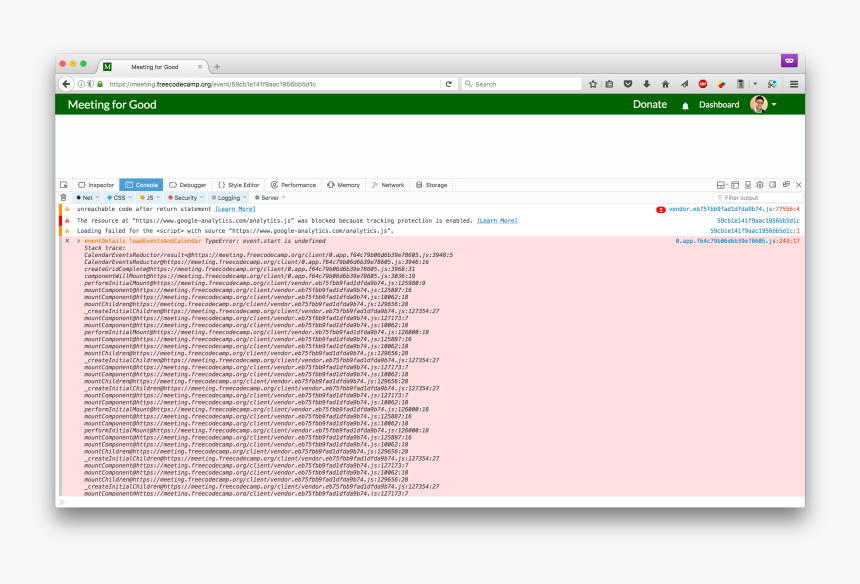Open the JS filter dropdown arrow

point(159,197)
